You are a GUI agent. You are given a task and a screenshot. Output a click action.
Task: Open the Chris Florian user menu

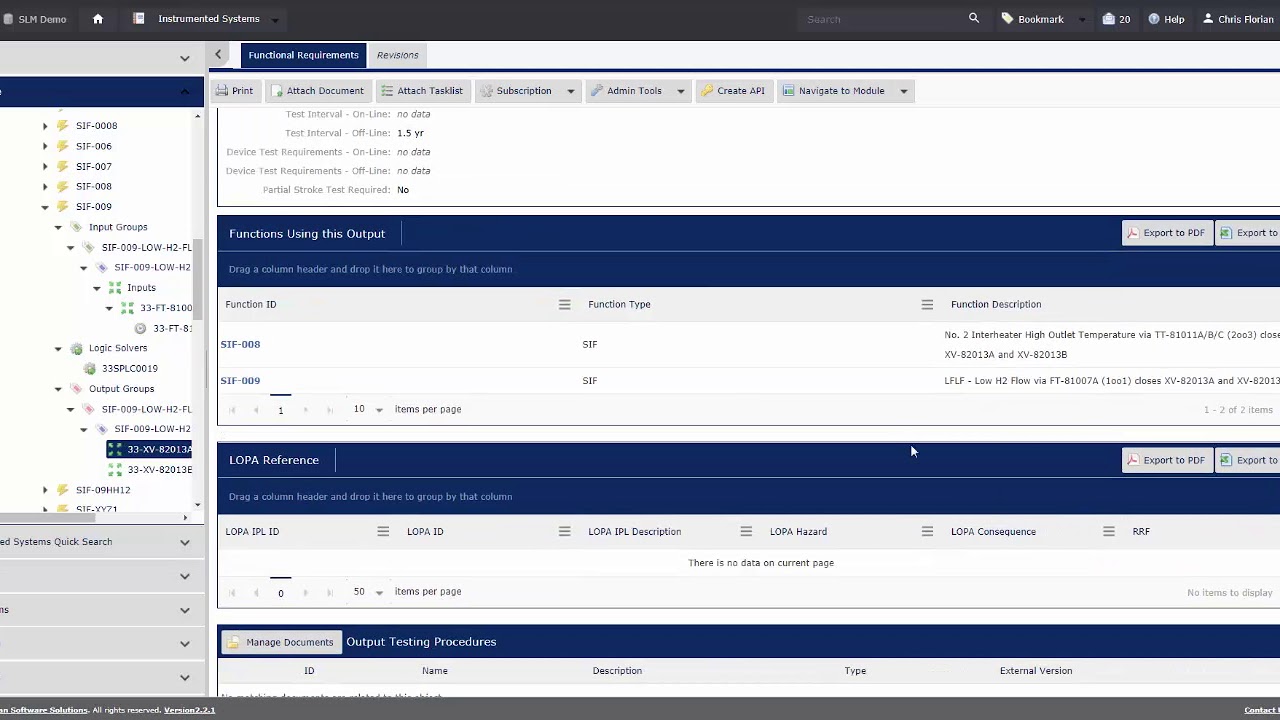tap(1238, 19)
